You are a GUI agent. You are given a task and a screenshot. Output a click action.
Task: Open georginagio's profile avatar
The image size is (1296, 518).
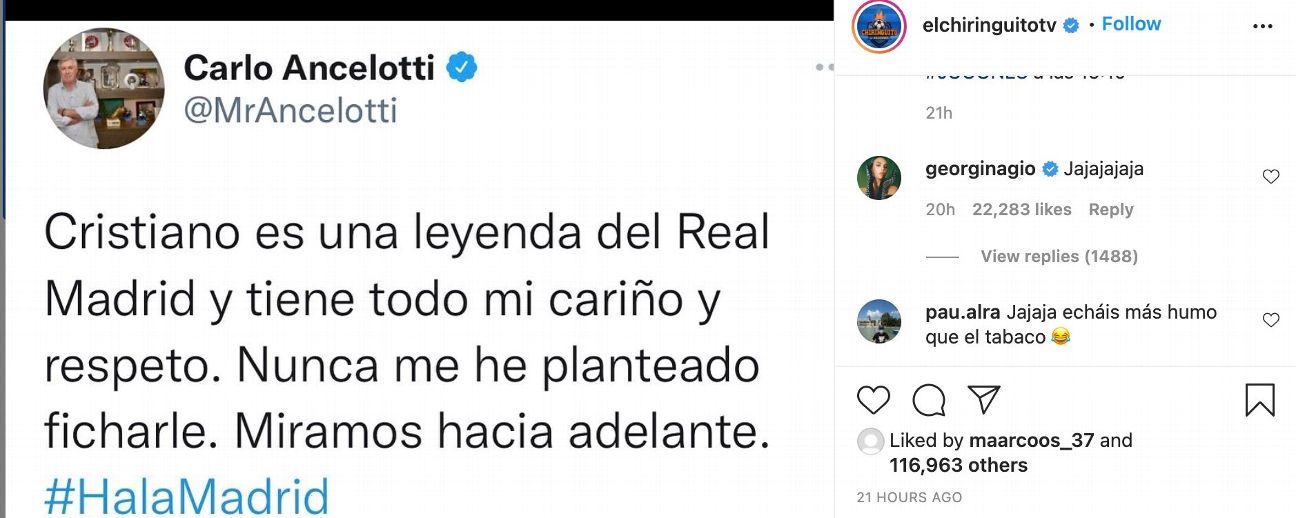click(x=880, y=178)
